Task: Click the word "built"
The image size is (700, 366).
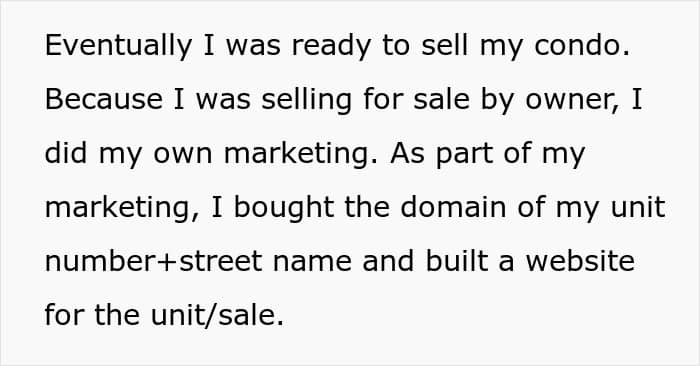Action: (456, 261)
